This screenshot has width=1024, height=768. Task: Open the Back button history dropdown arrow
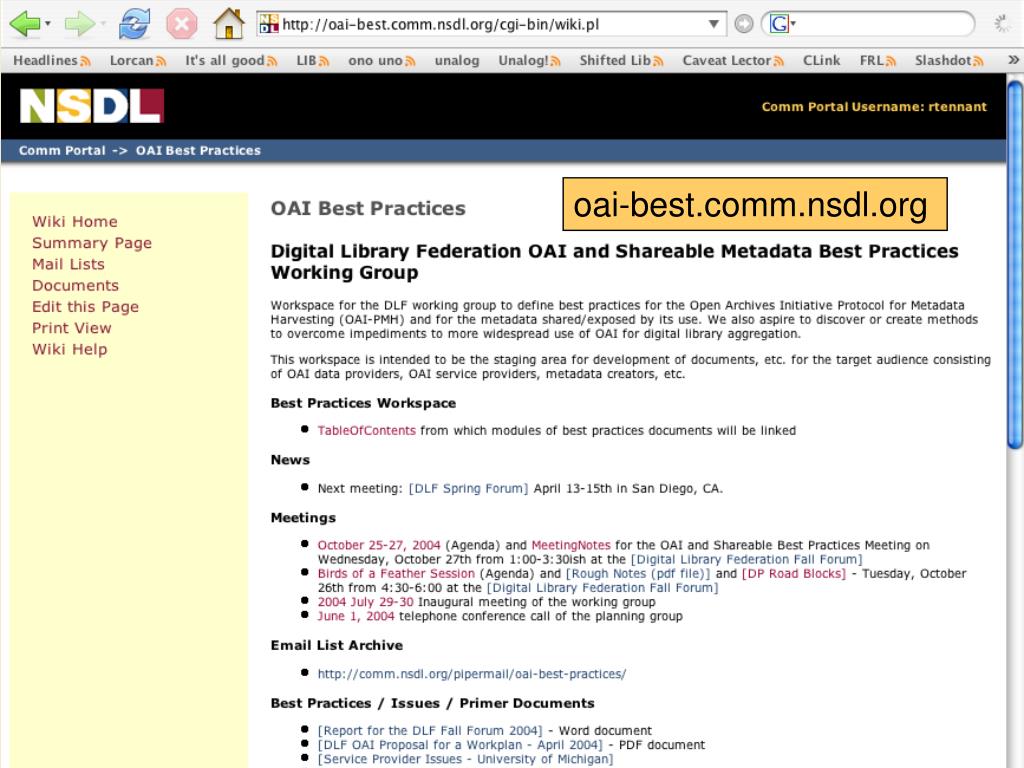tap(48, 24)
